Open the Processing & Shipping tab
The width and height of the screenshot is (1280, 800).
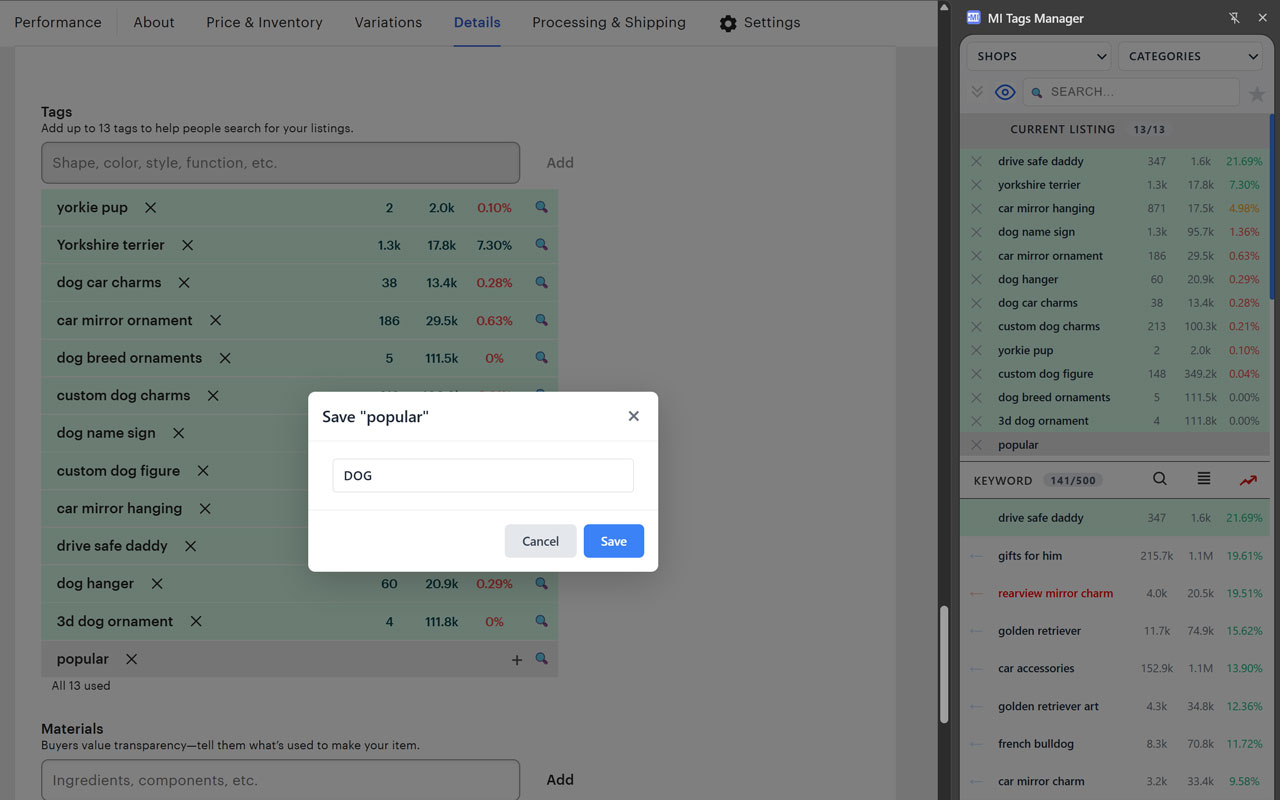(608, 22)
